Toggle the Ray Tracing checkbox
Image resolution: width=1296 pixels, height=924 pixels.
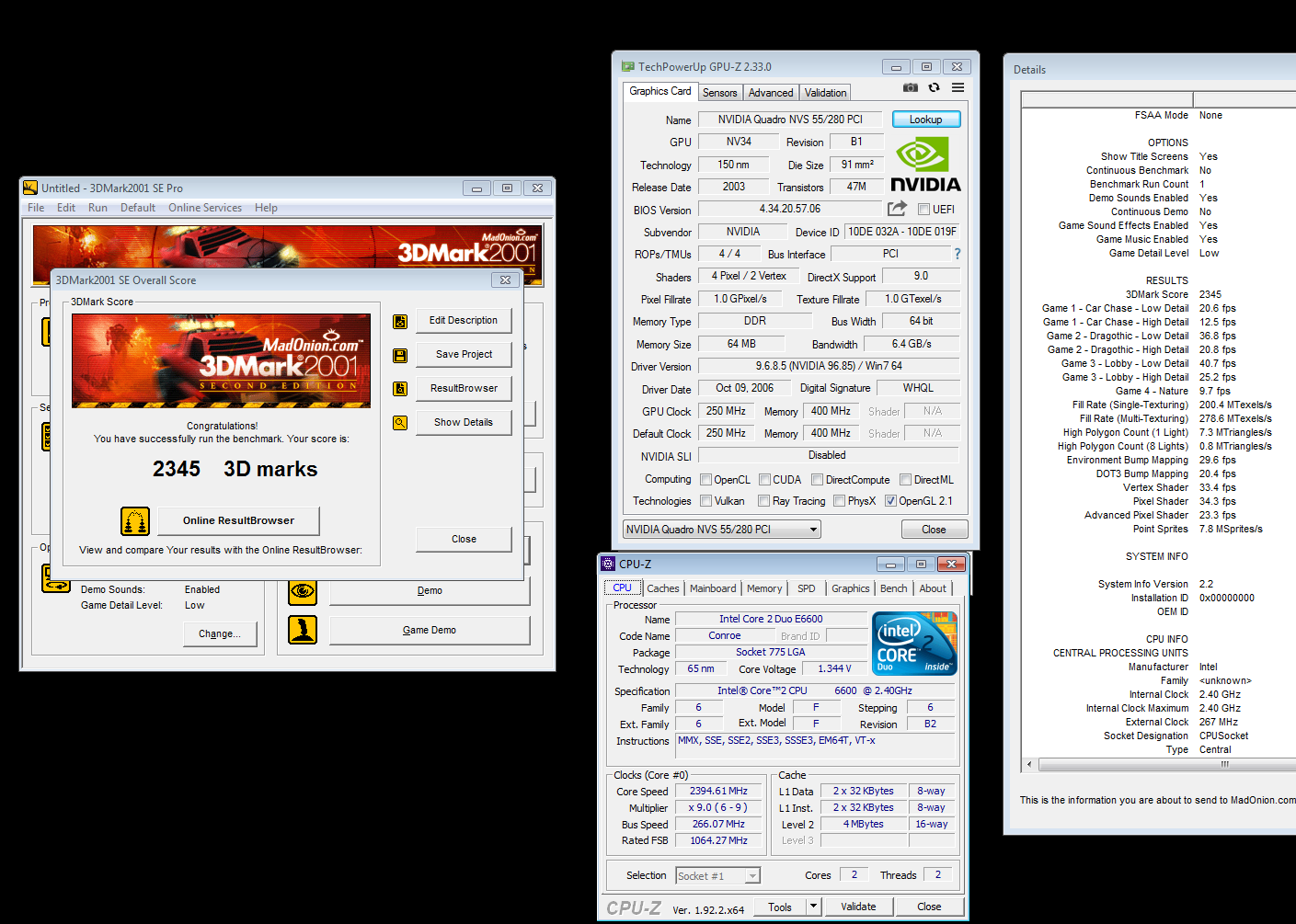[763, 501]
